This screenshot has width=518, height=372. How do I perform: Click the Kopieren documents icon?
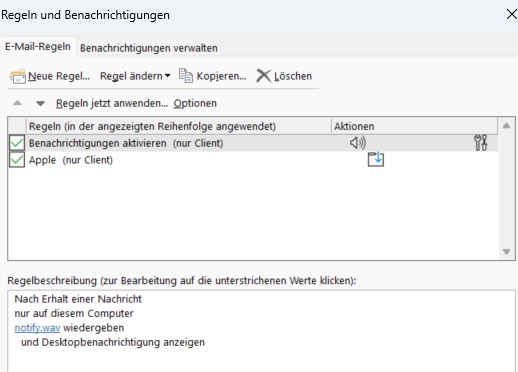(x=186, y=76)
